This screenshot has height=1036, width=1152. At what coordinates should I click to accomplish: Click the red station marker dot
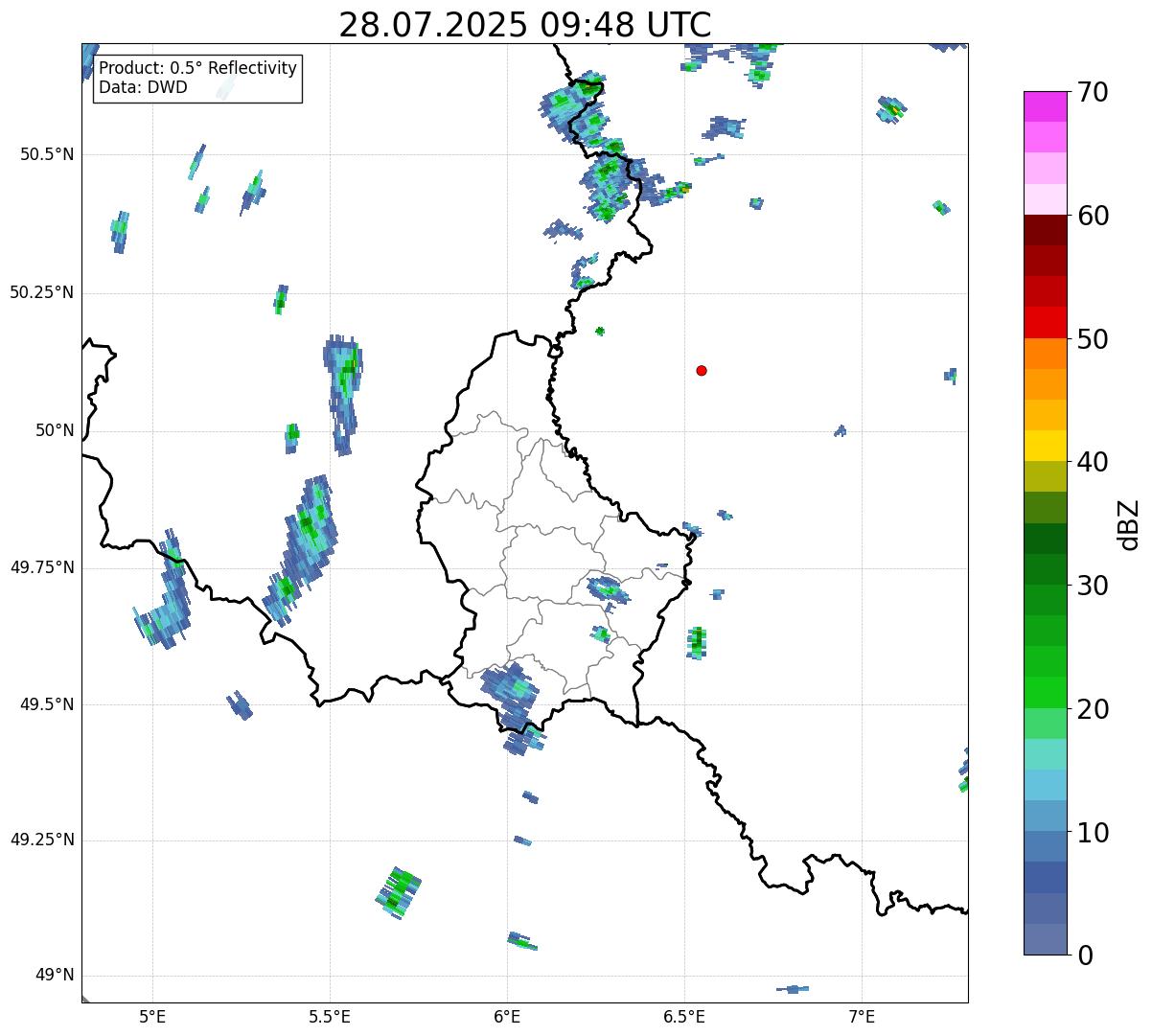click(x=702, y=370)
